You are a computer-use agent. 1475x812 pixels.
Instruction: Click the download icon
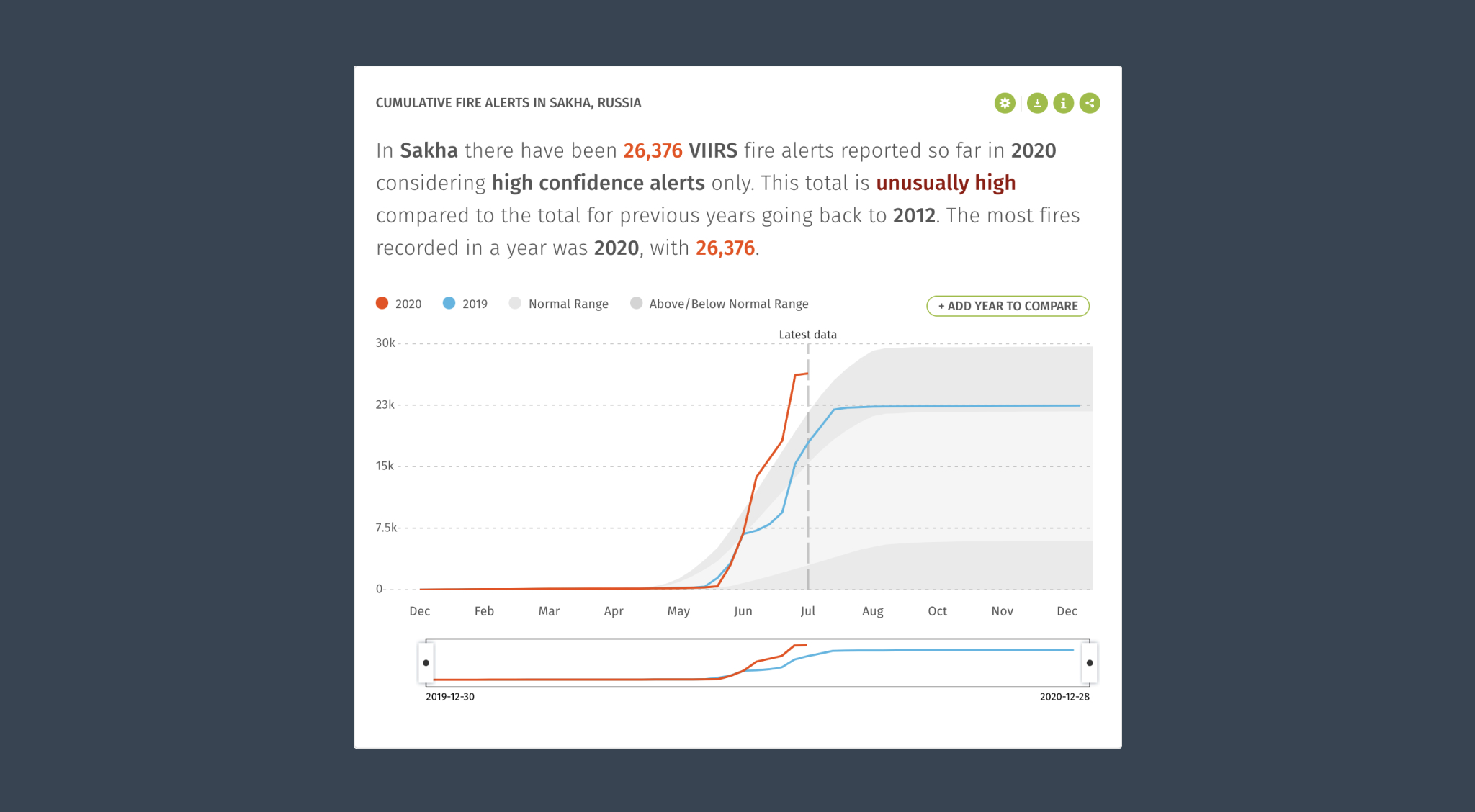click(x=1034, y=103)
